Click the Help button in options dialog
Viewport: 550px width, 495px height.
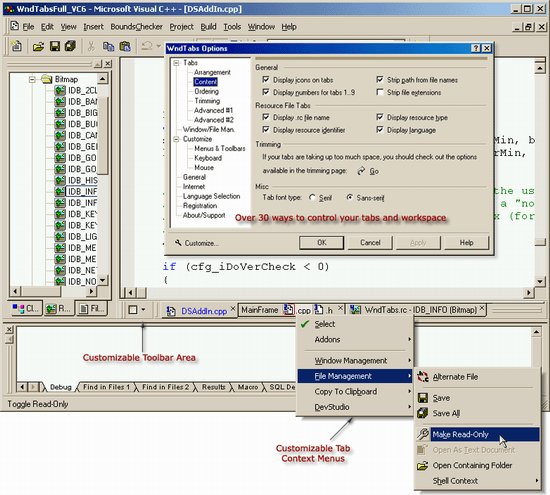coord(467,242)
